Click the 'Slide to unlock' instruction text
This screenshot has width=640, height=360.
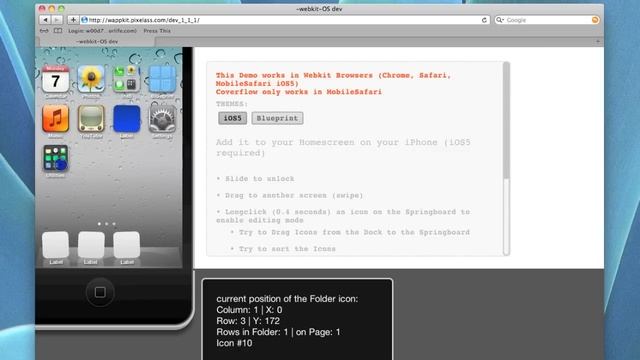coord(260,179)
